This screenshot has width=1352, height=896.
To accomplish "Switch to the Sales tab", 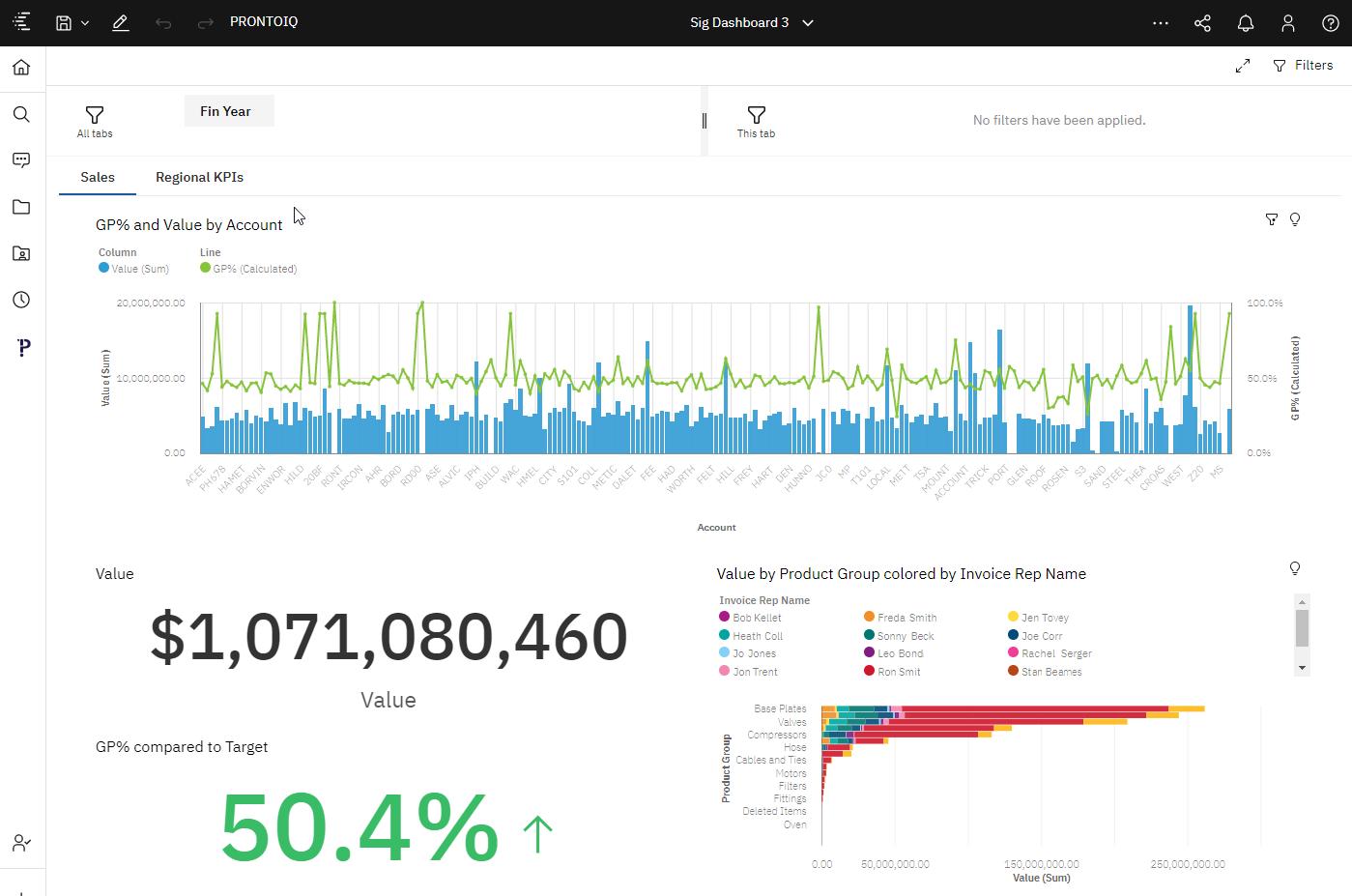I will [98, 177].
